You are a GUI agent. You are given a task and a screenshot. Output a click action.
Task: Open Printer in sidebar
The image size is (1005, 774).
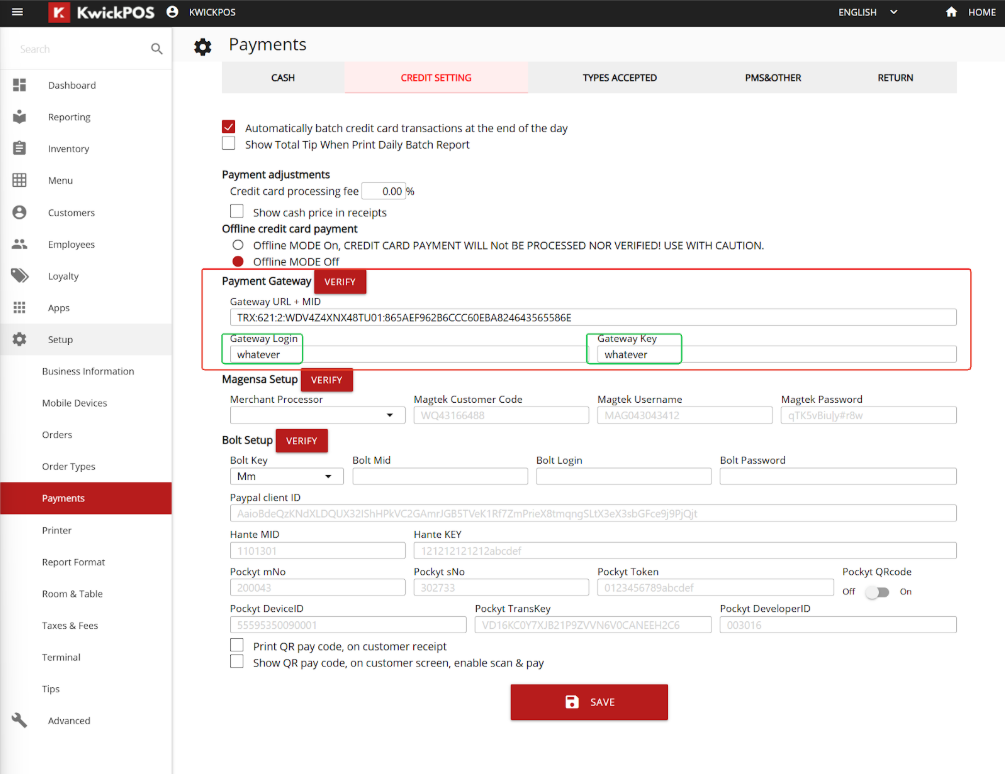coord(56,531)
